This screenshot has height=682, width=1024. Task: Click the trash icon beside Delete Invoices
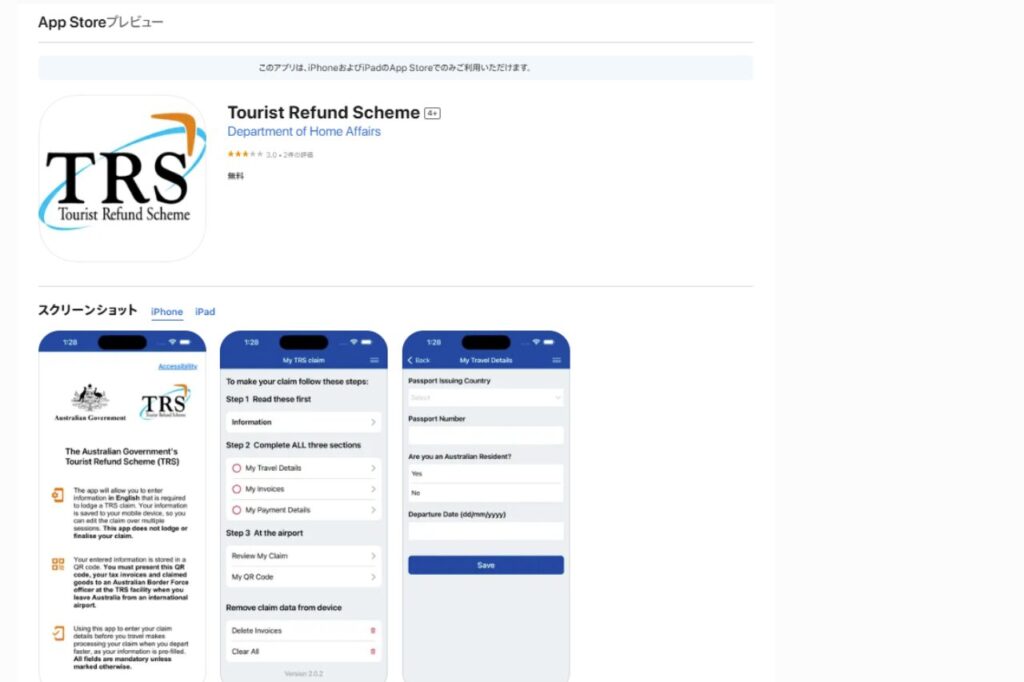click(x=373, y=630)
